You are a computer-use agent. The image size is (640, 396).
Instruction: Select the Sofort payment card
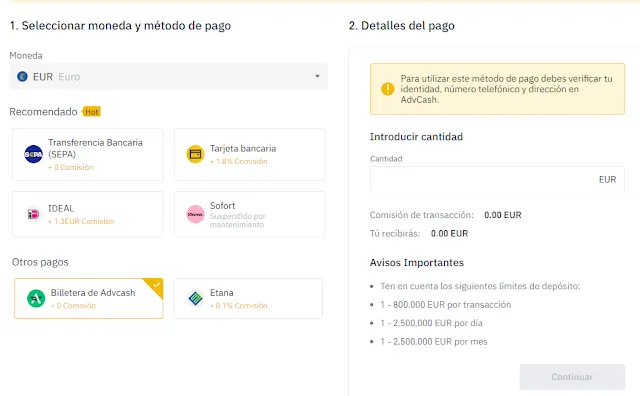coord(249,214)
